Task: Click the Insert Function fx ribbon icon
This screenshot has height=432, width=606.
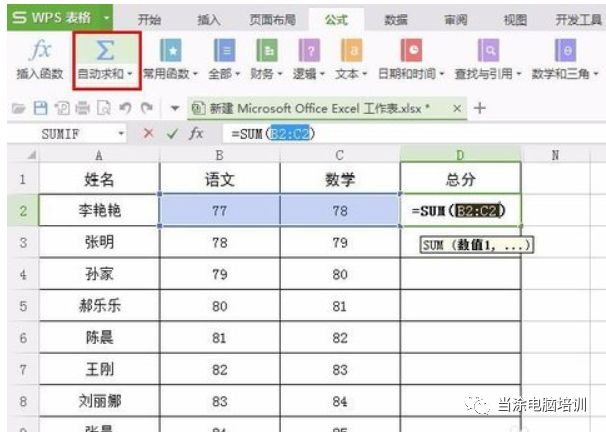Action: (40, 50)
